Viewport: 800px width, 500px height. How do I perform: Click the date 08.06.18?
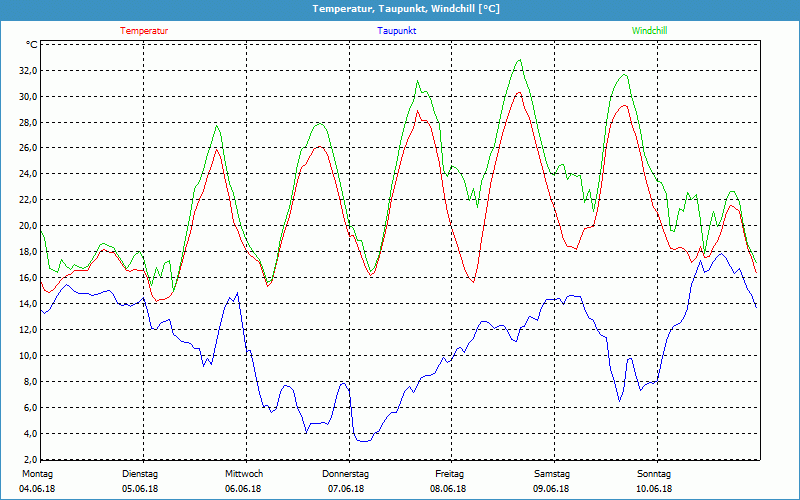pyautogui.click(x=448, y=489)
